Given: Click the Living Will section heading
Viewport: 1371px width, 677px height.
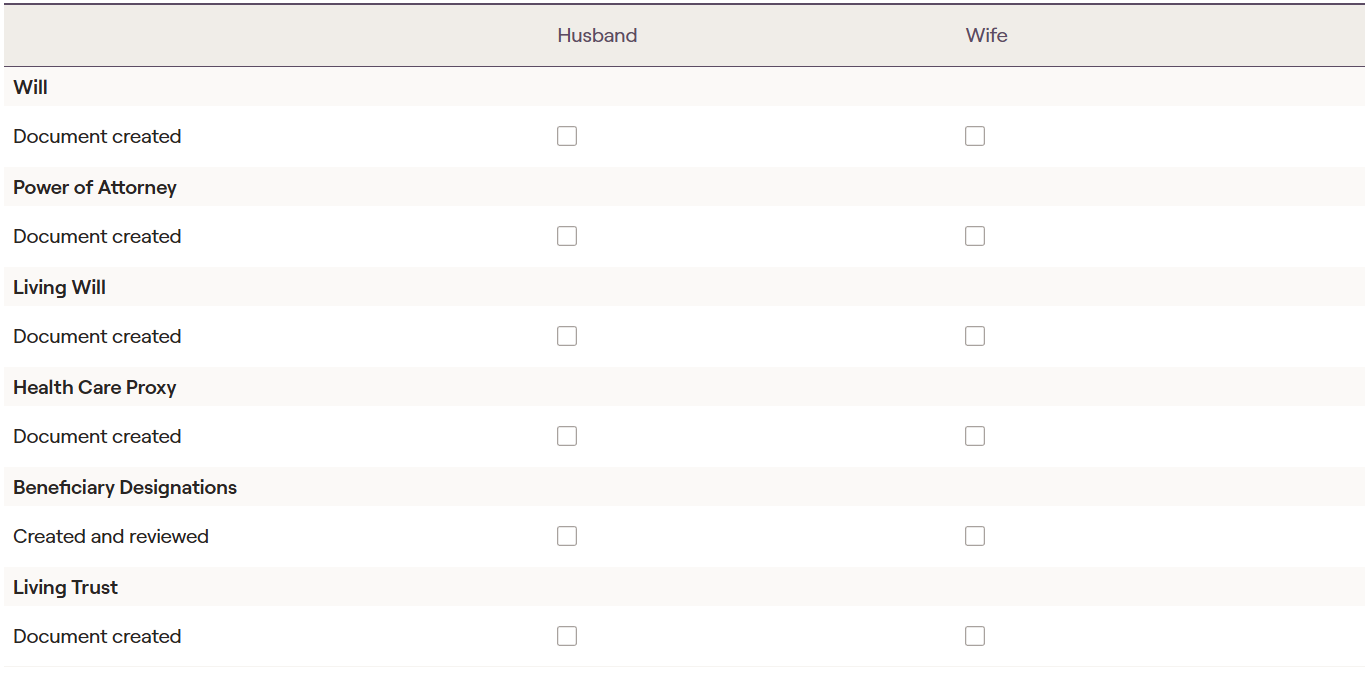Looking at the screenshot, I should coord(60,287).
